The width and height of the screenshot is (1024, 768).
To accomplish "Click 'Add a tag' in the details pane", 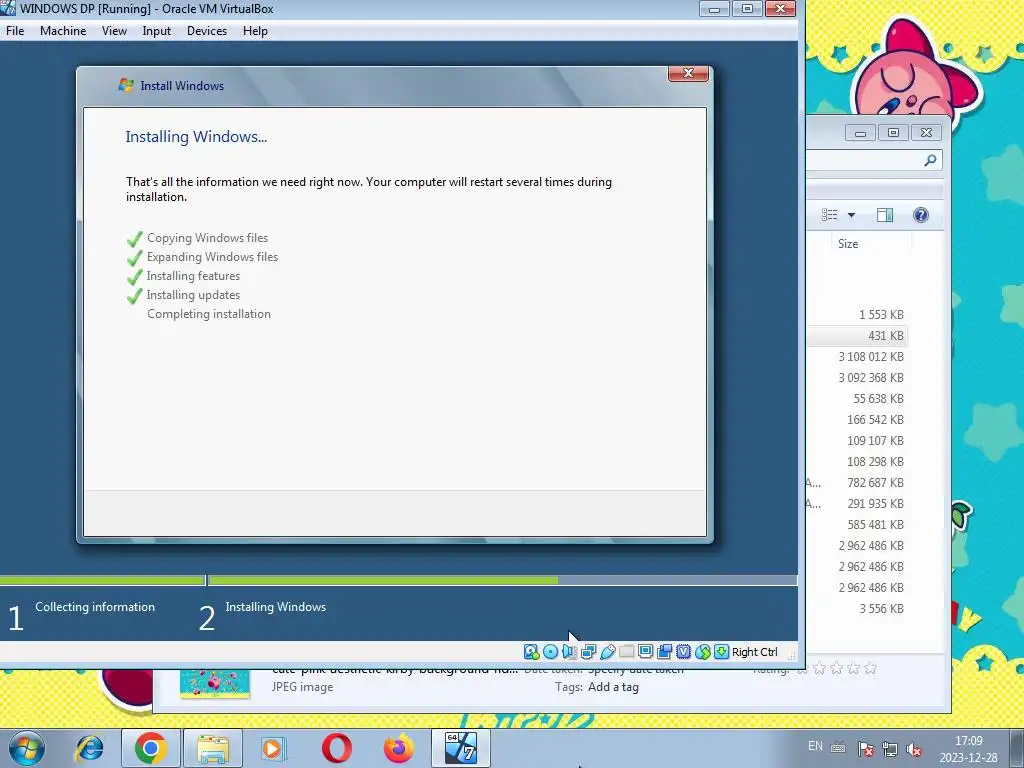I will (613, 687).
